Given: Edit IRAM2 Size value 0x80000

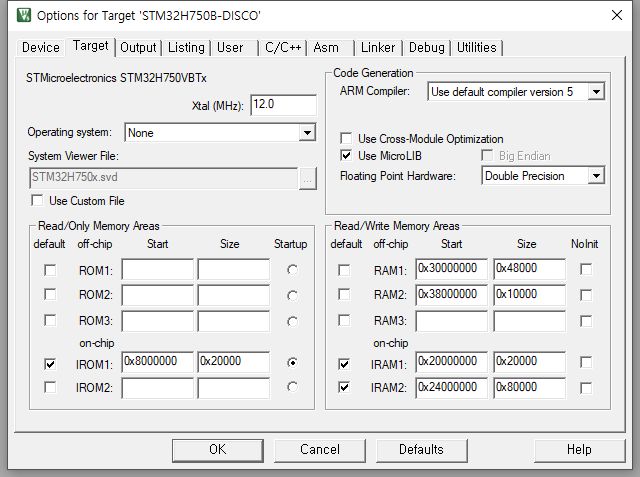Looking at the screenshot, I should coord(529,388).
